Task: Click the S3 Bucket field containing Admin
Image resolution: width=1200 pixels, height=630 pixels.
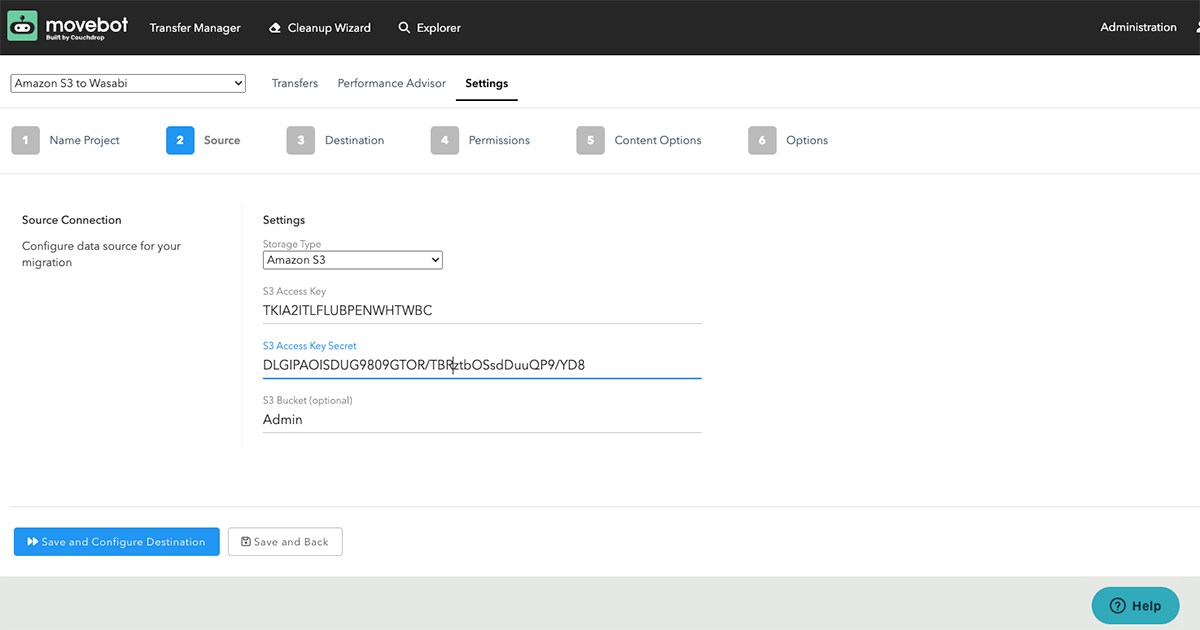Action: click(x=482, y=420)
